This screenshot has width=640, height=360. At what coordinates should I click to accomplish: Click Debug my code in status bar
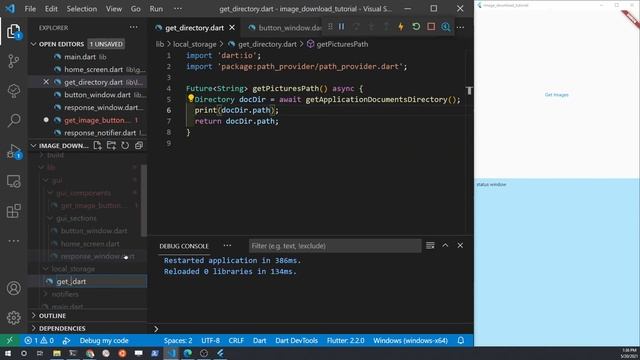click(104, 340)
